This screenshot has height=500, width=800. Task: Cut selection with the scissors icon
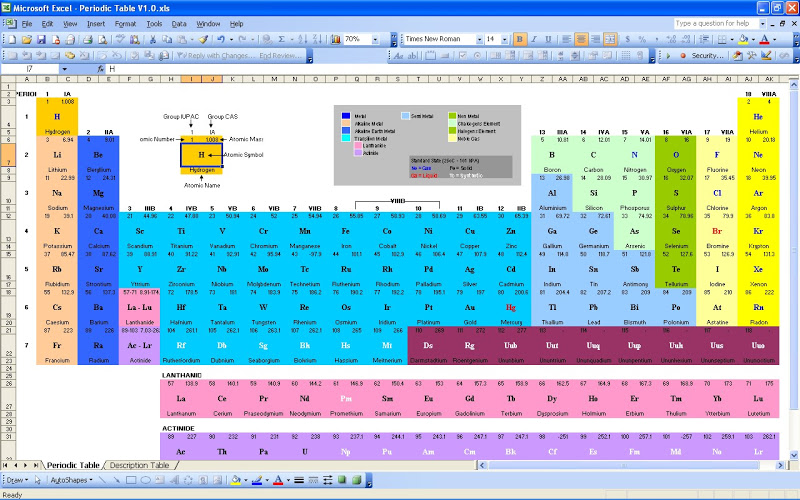pos(152,39)
